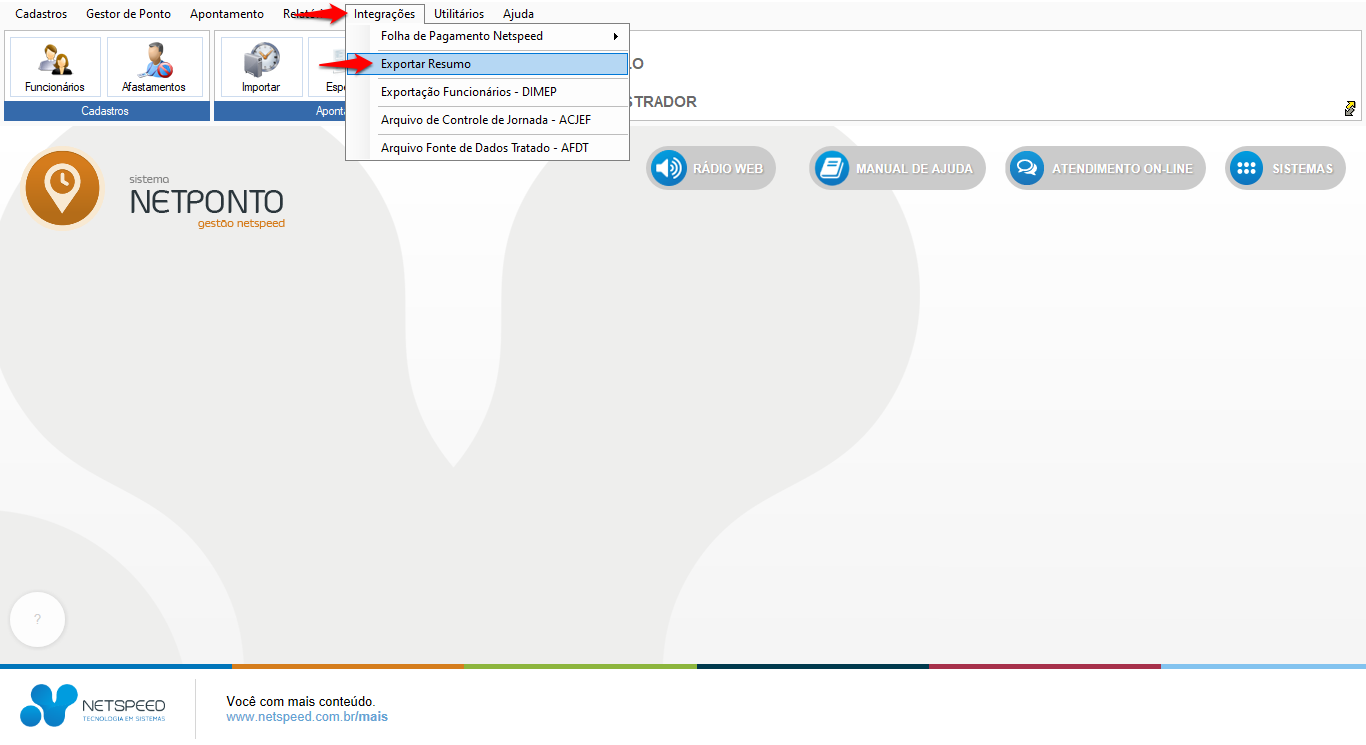Click the SISTEMAS button label
1366x745 pixels.
tap(1302, 169)
